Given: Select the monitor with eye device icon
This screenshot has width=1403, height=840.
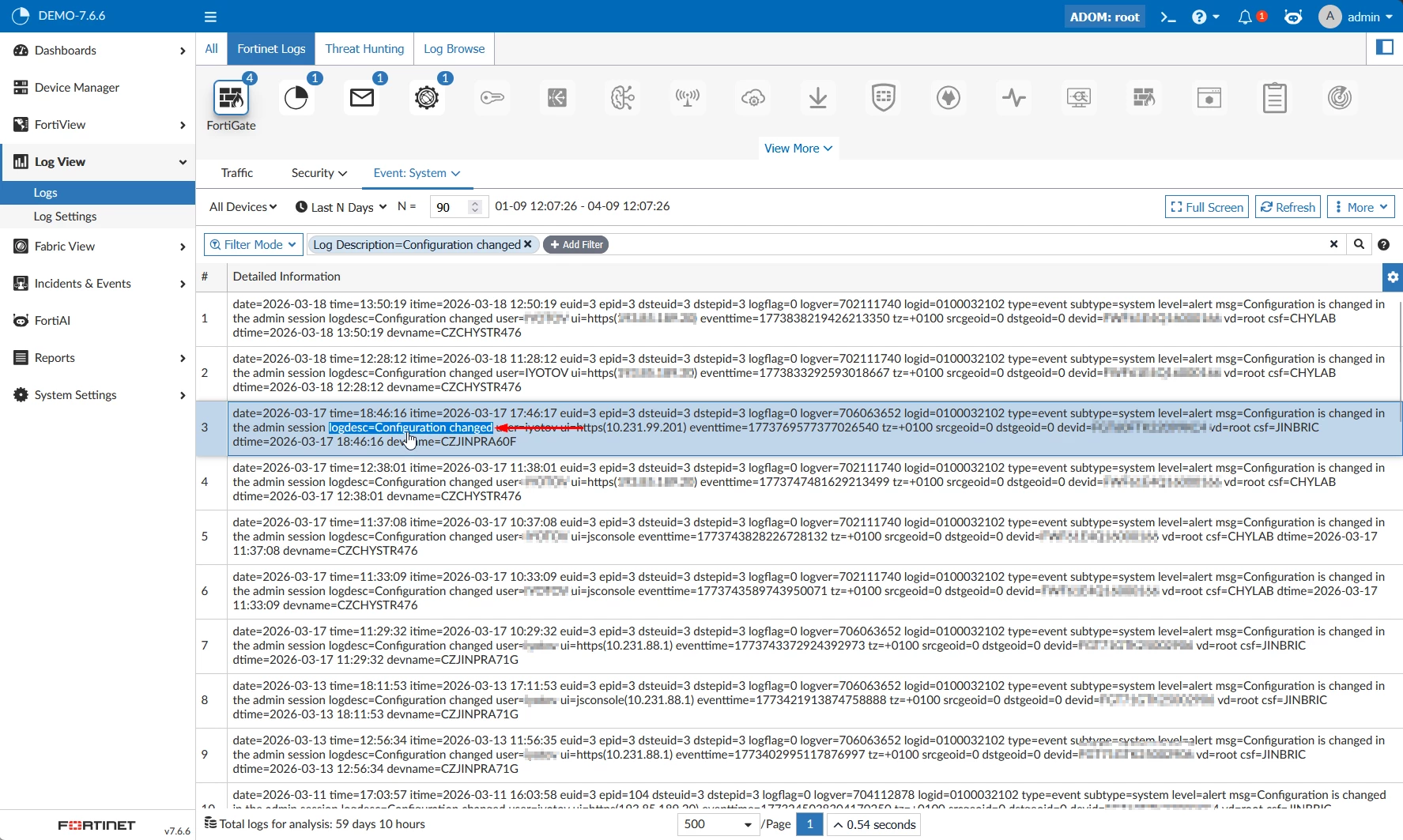Looking at the screenshot, I should pyautogui.click(x=1079, y=98).
